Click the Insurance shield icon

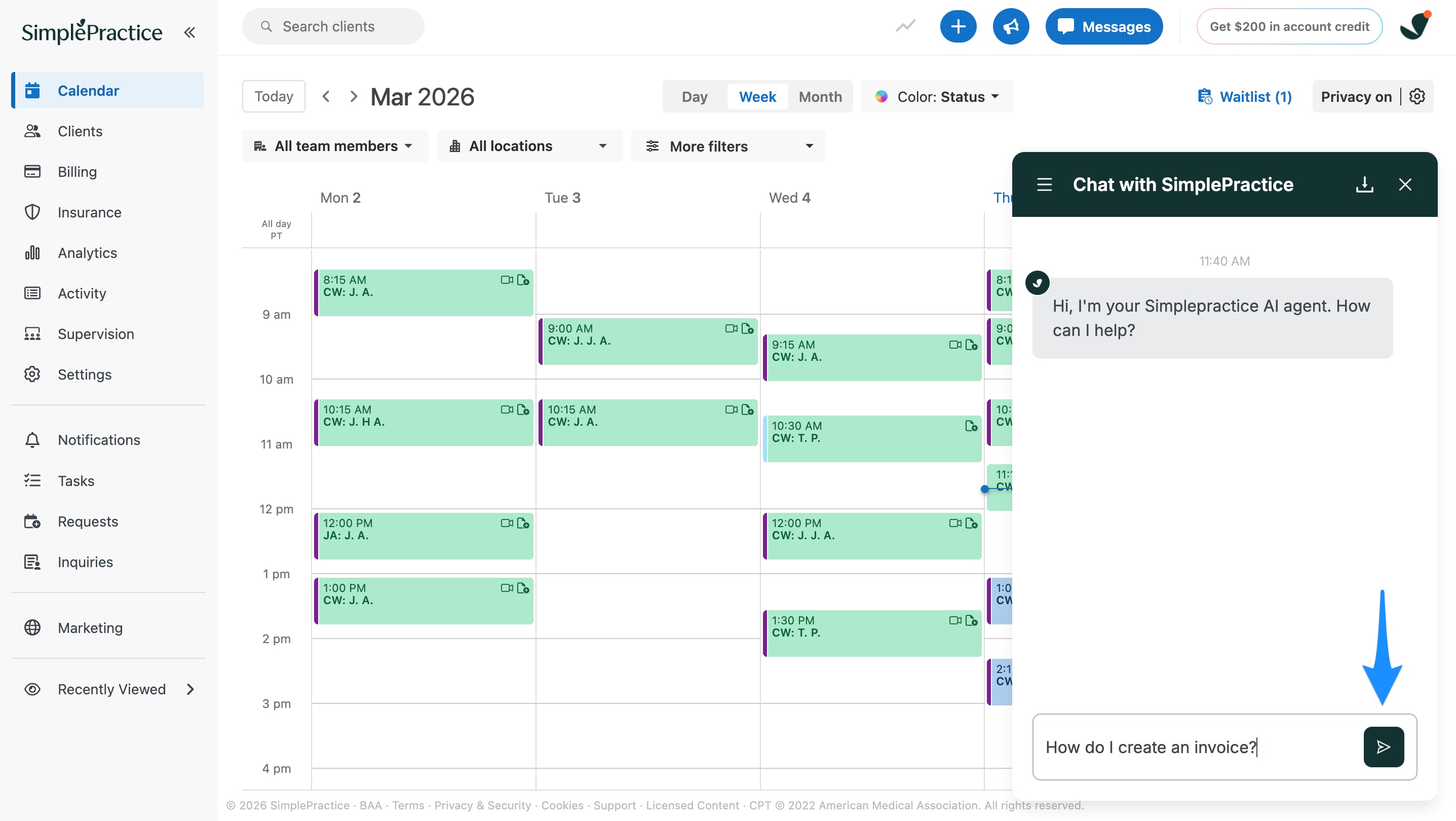[32, 212]
